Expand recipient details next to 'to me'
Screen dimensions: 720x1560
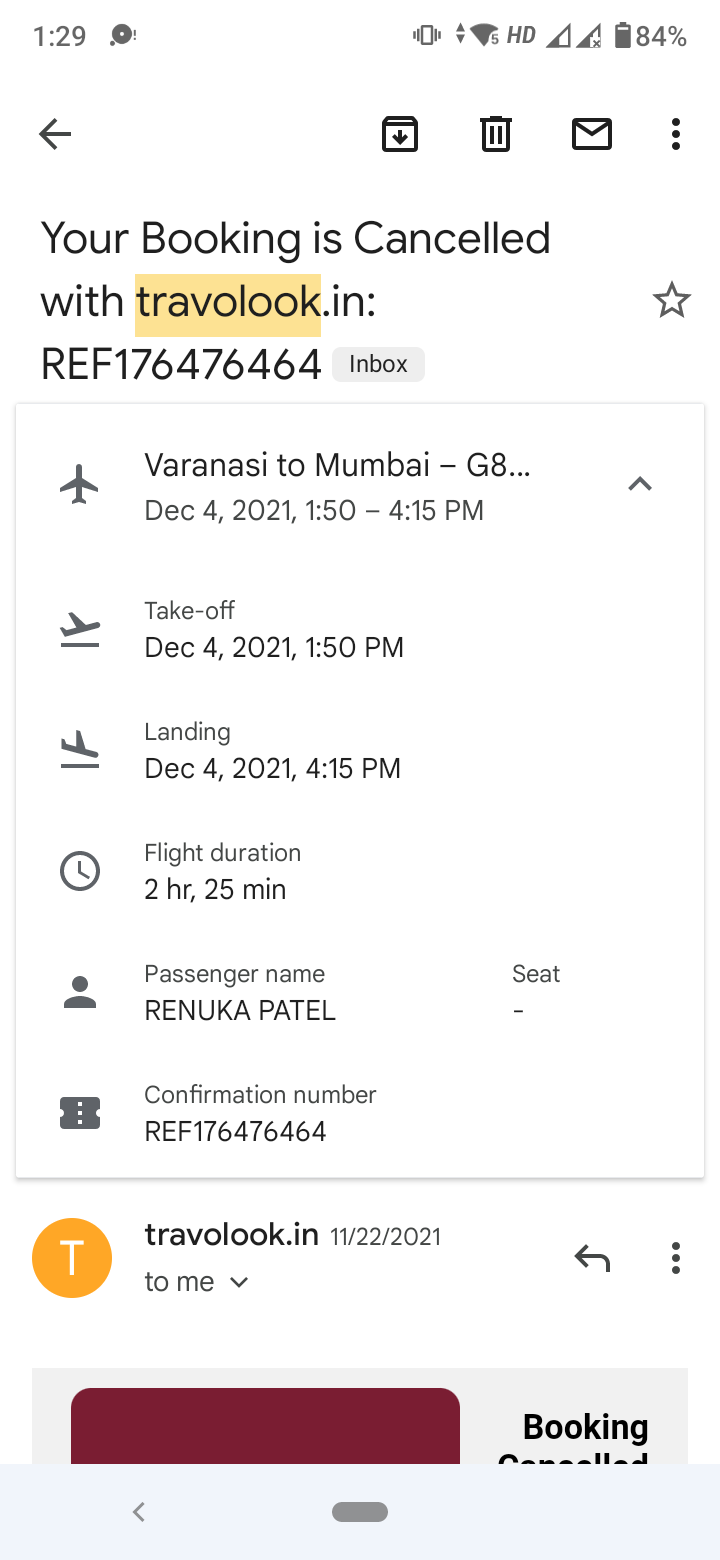(x=239, y=1282)
